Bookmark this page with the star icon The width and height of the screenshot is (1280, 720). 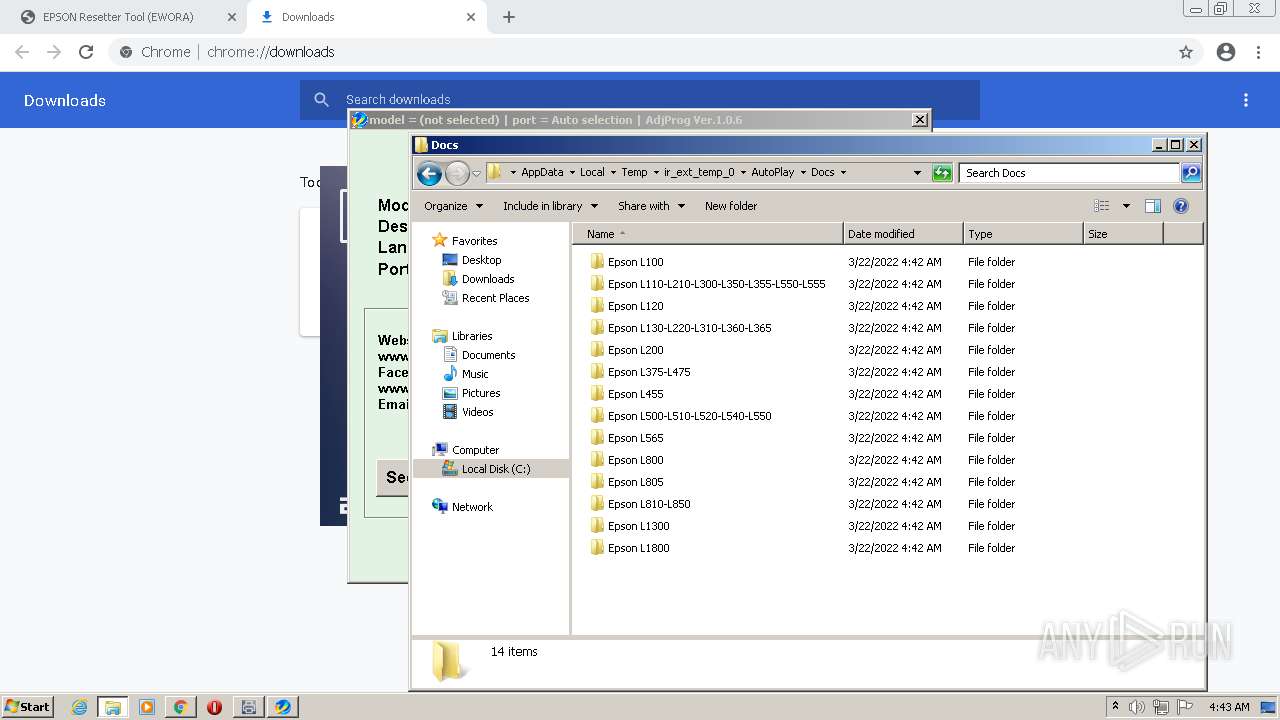[1186, 52]
